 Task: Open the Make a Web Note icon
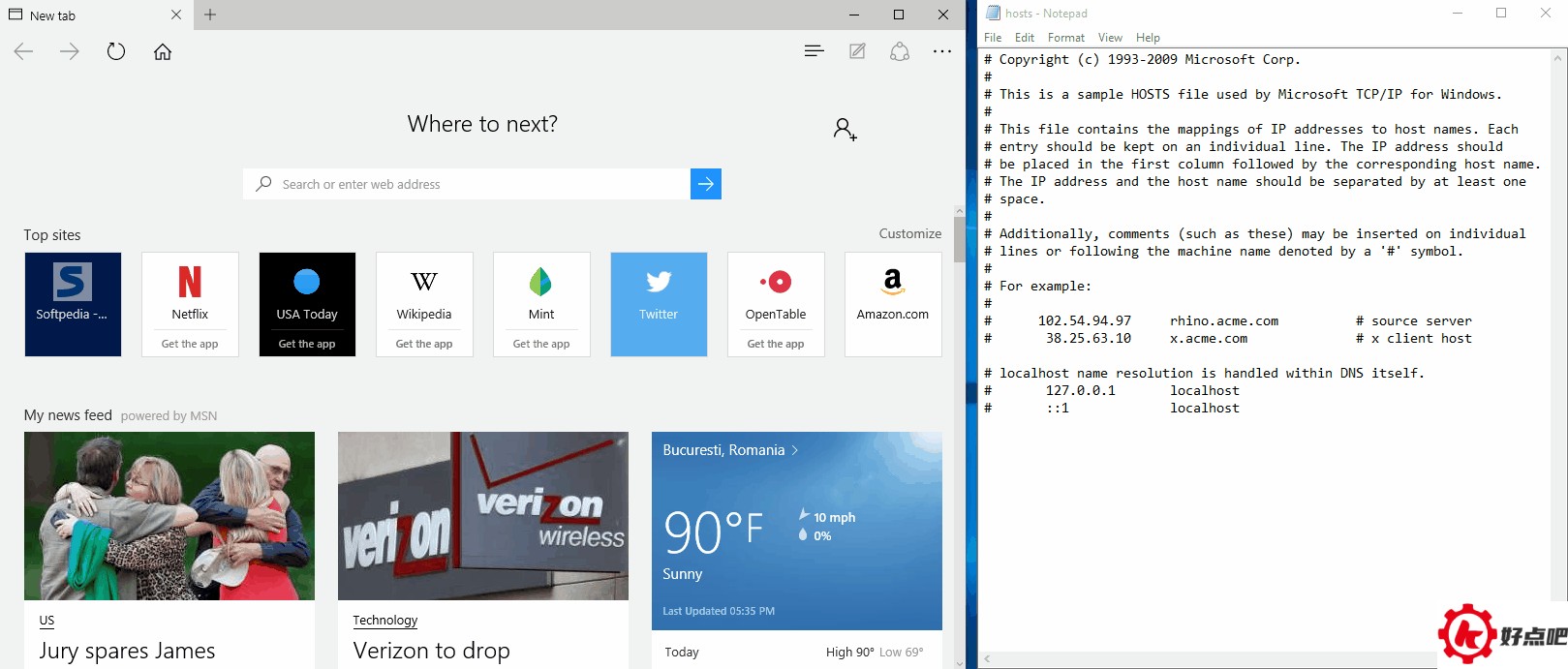pyautogui.click(x=857, y=51)
